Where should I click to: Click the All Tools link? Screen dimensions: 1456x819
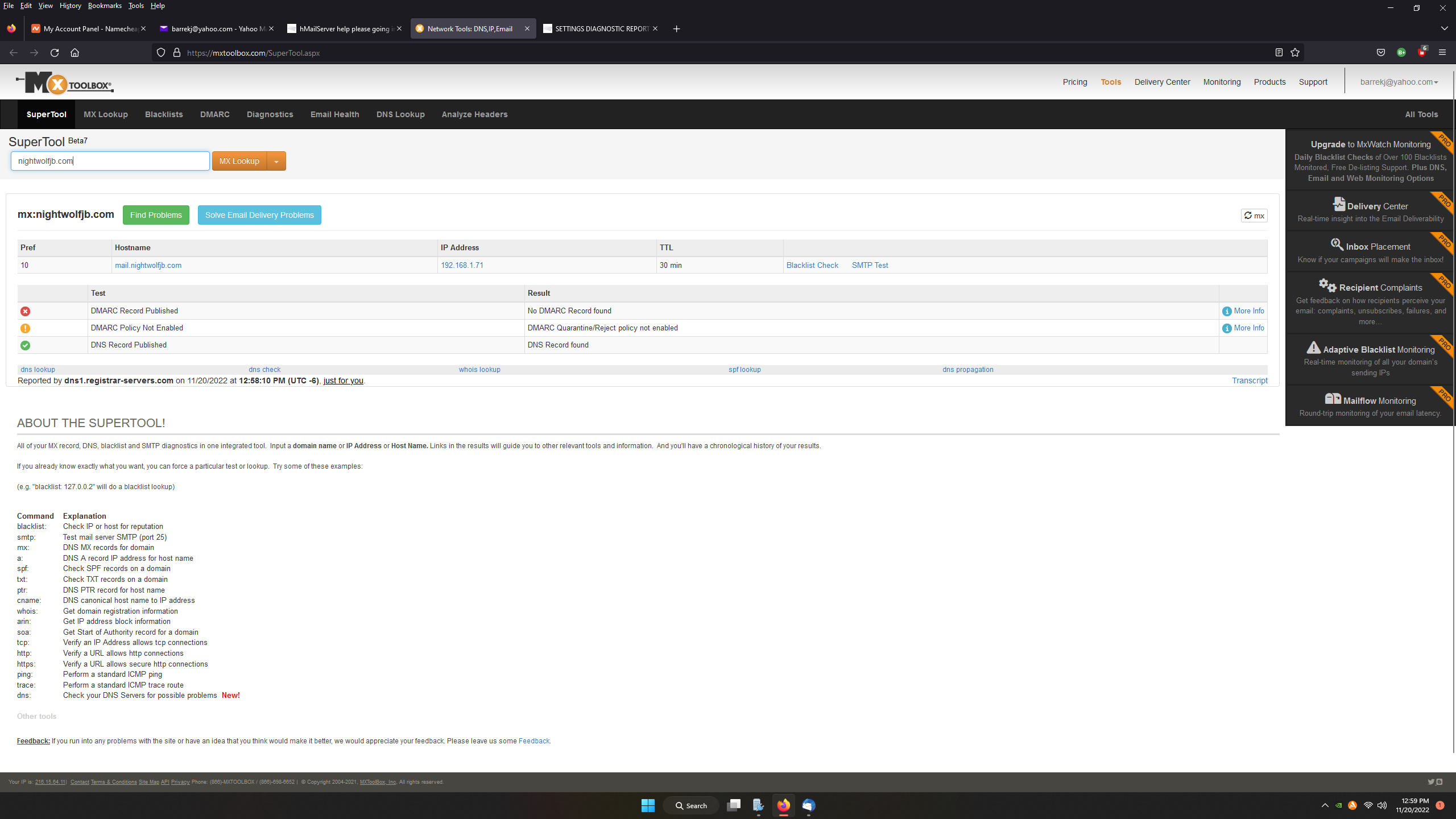point(1421,114)
